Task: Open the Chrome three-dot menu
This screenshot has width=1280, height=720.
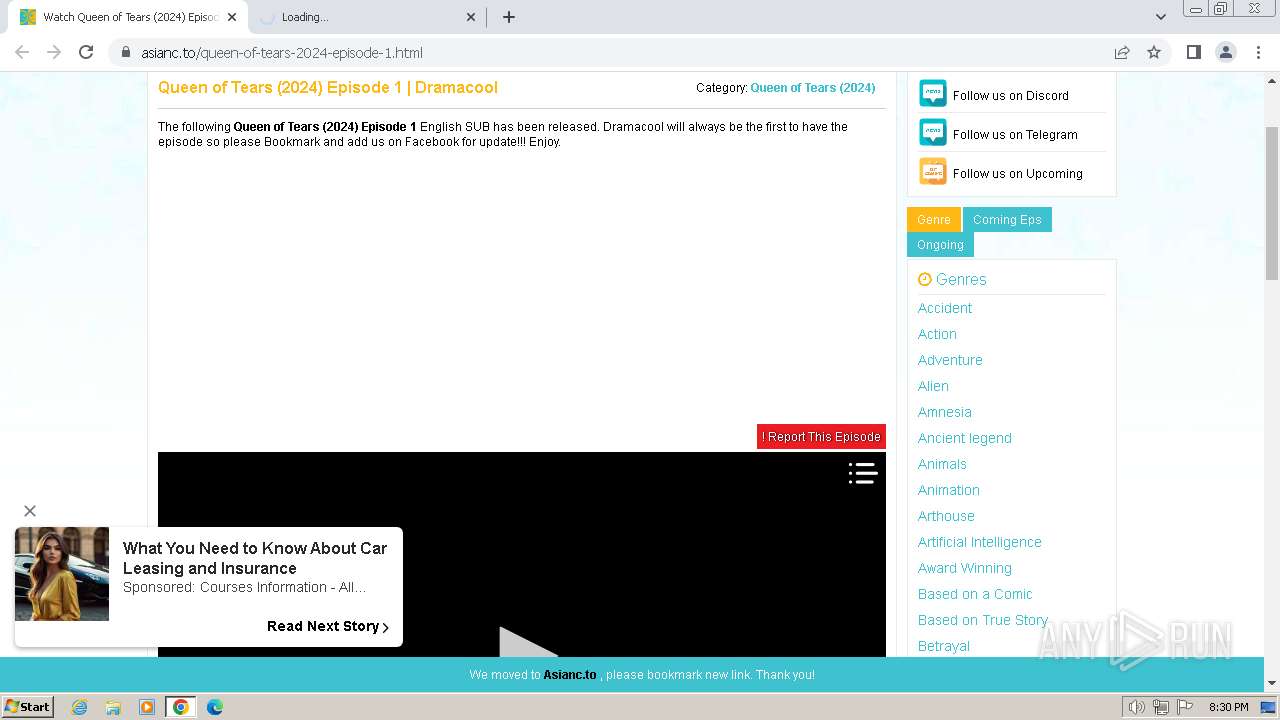Action: coord(1258,52)
